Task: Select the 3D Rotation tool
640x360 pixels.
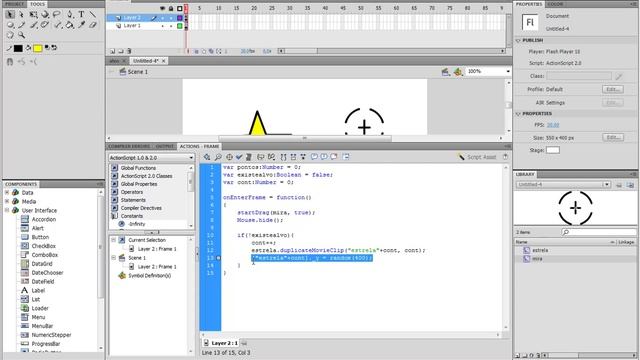Action: pos(45,14)
